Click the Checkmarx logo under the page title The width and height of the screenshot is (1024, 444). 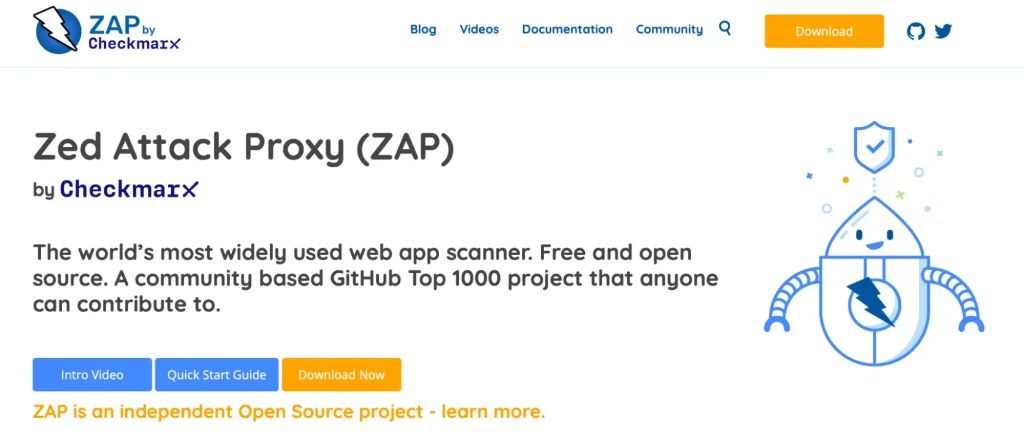(x=129, y=189)
